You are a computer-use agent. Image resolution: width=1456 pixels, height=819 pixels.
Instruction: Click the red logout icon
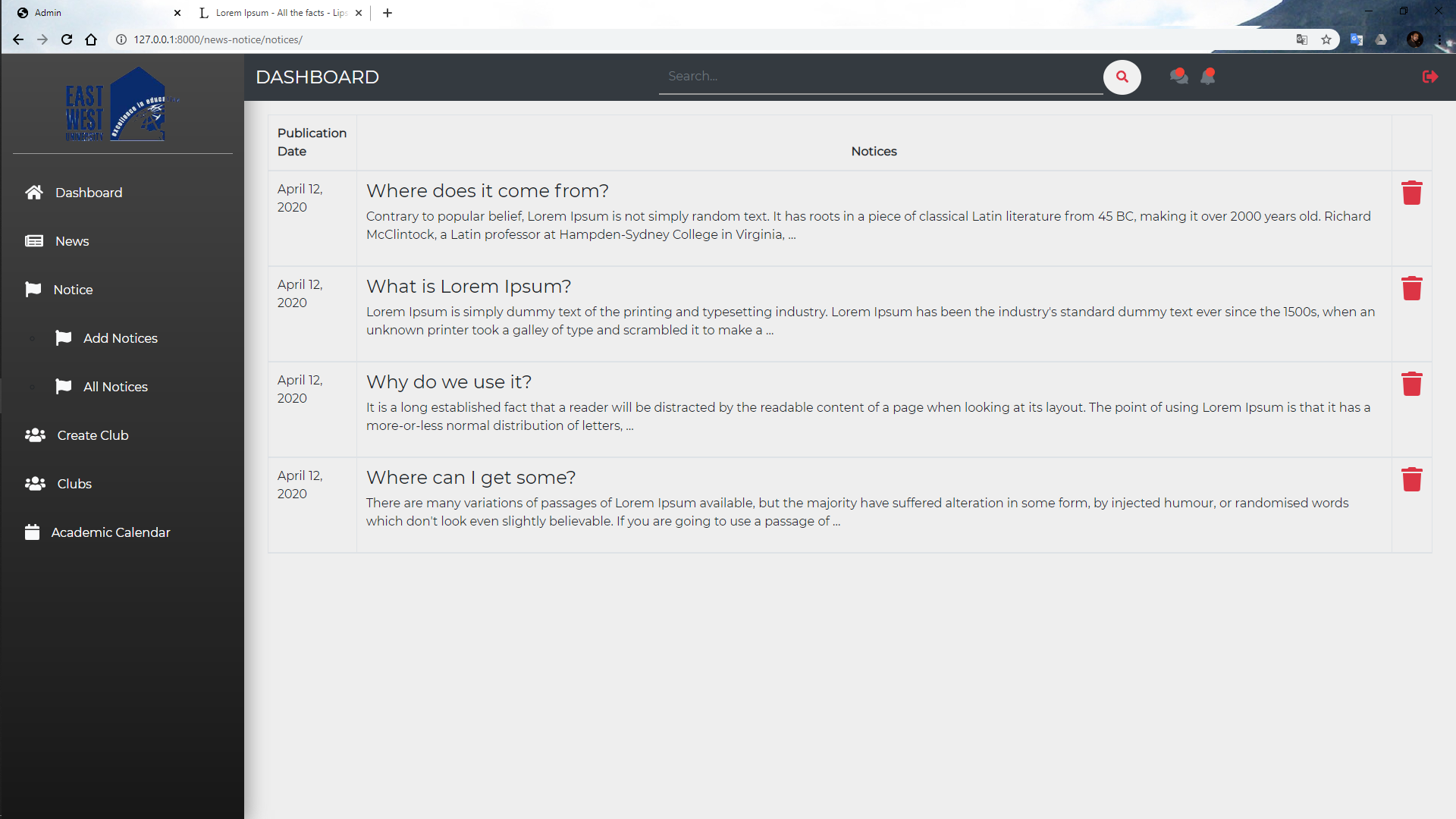pos(1429,77)
